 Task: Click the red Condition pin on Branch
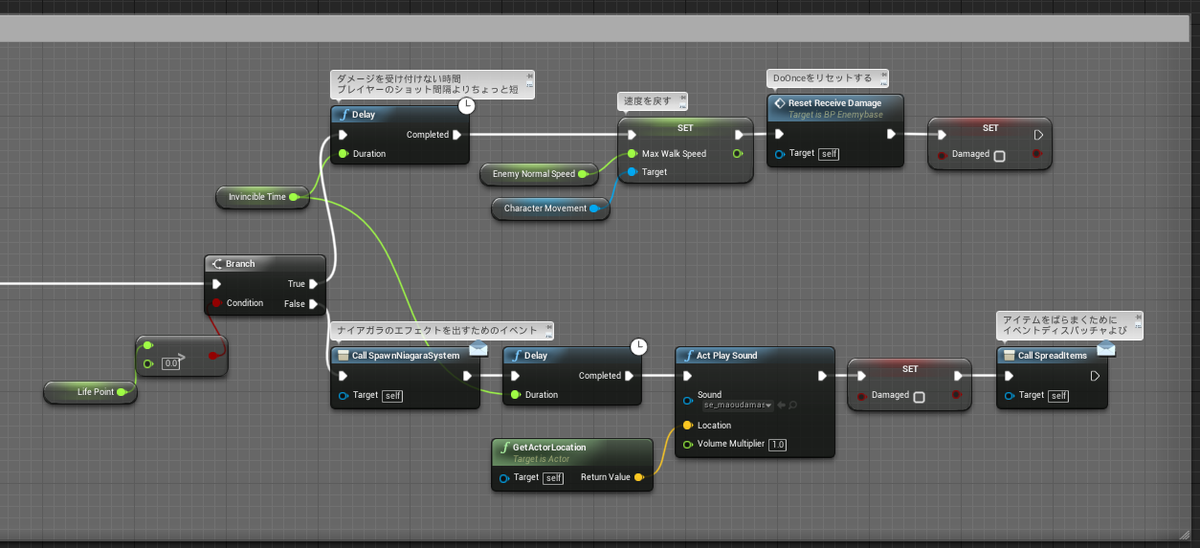click(x=216, y=303)
